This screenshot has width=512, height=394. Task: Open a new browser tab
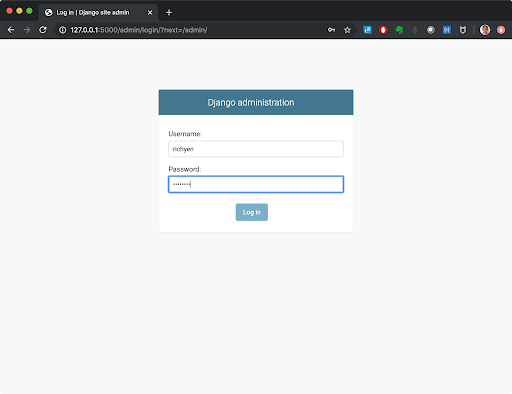click(x=169, y=12)
